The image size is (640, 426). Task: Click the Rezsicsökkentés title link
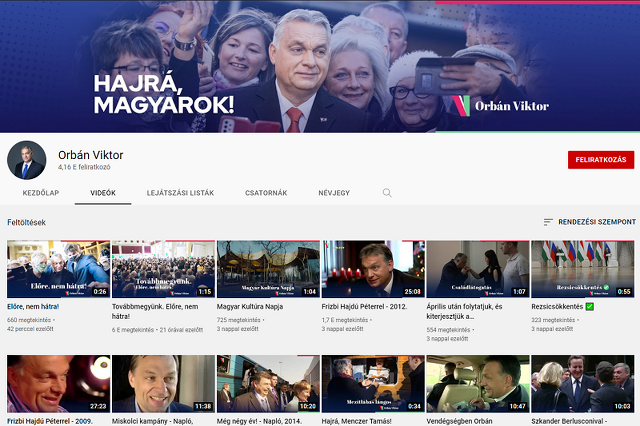(562, 306)
